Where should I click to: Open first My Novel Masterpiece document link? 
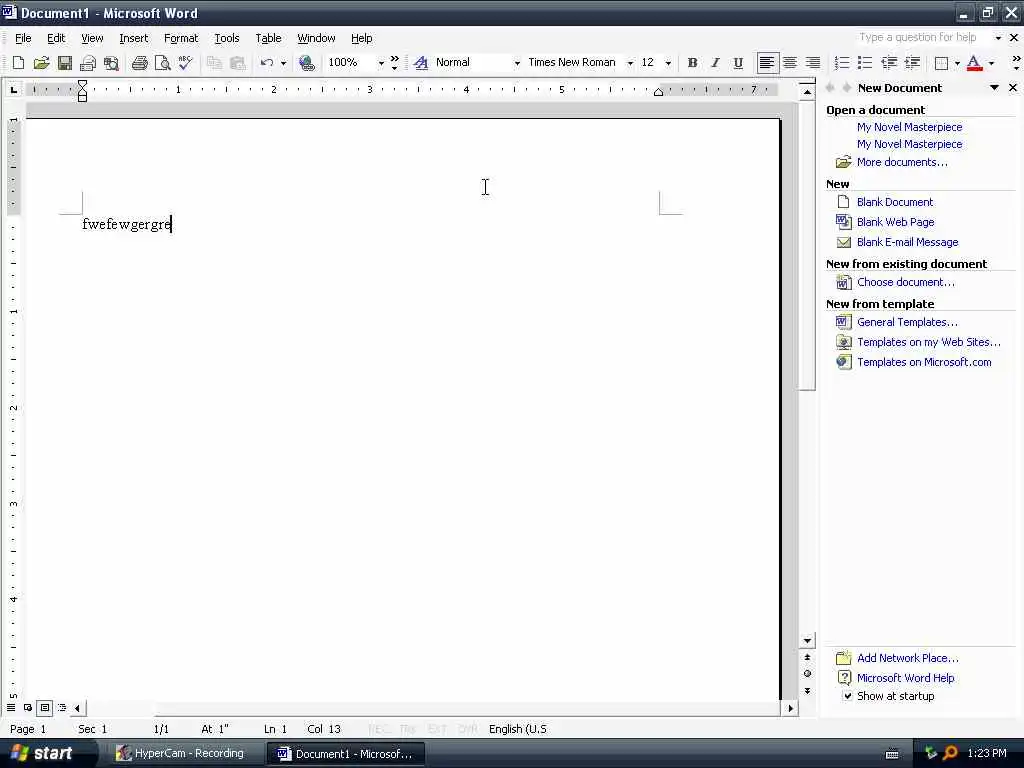(x=909, y=127)
